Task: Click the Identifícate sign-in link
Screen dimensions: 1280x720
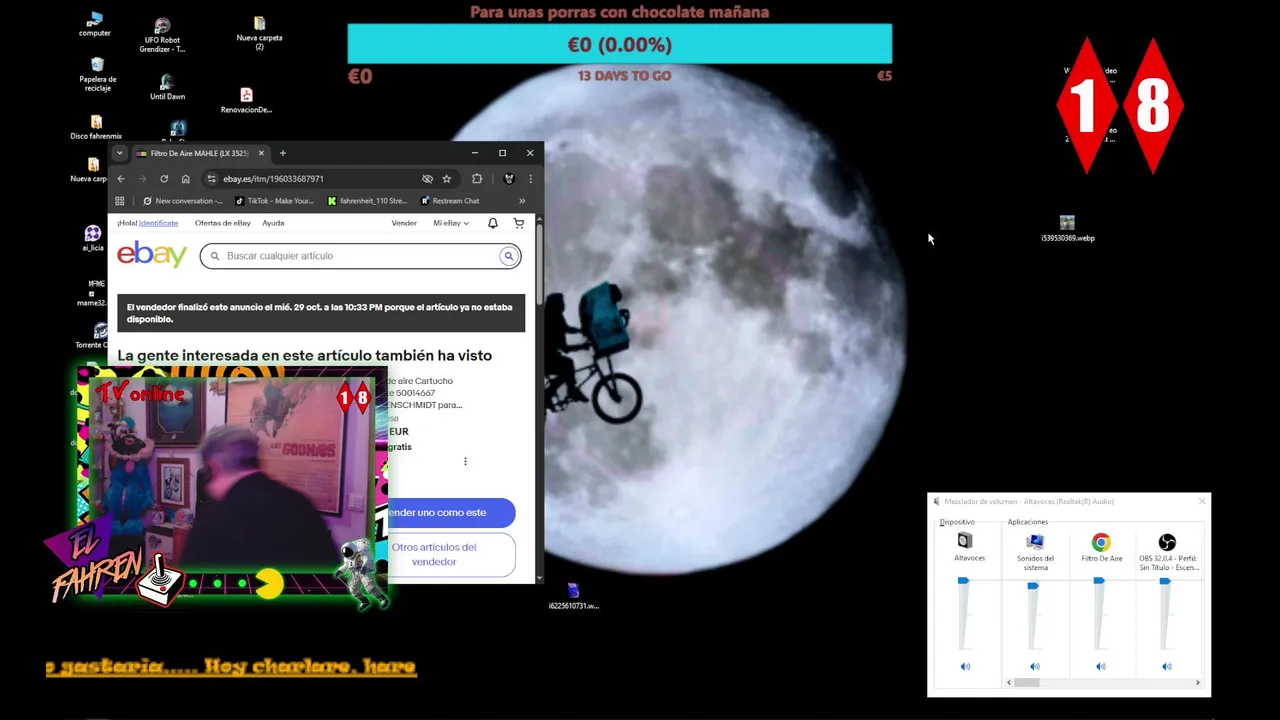Action: point(158,223)
